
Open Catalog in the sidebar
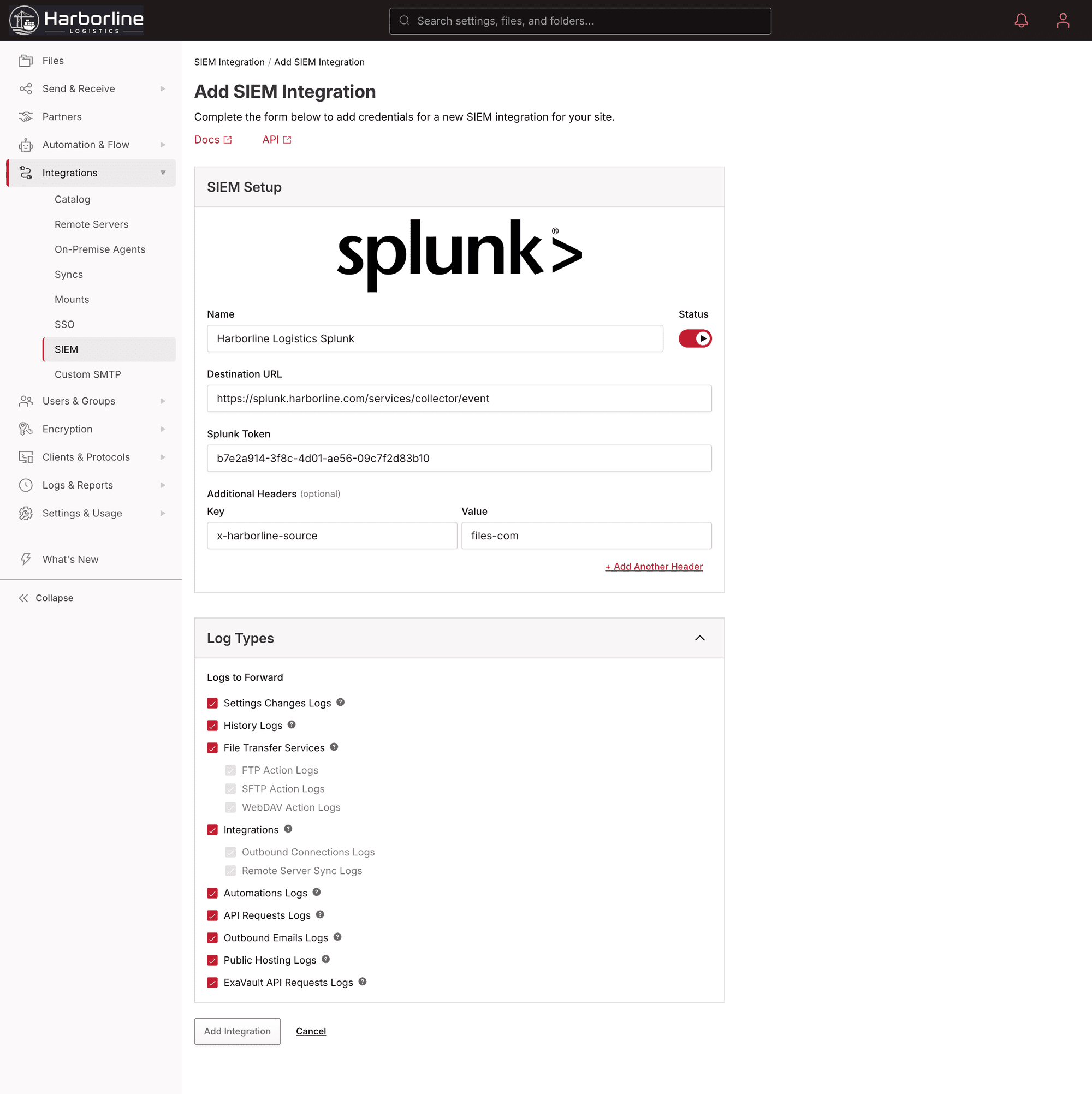[x=73, y=199]
